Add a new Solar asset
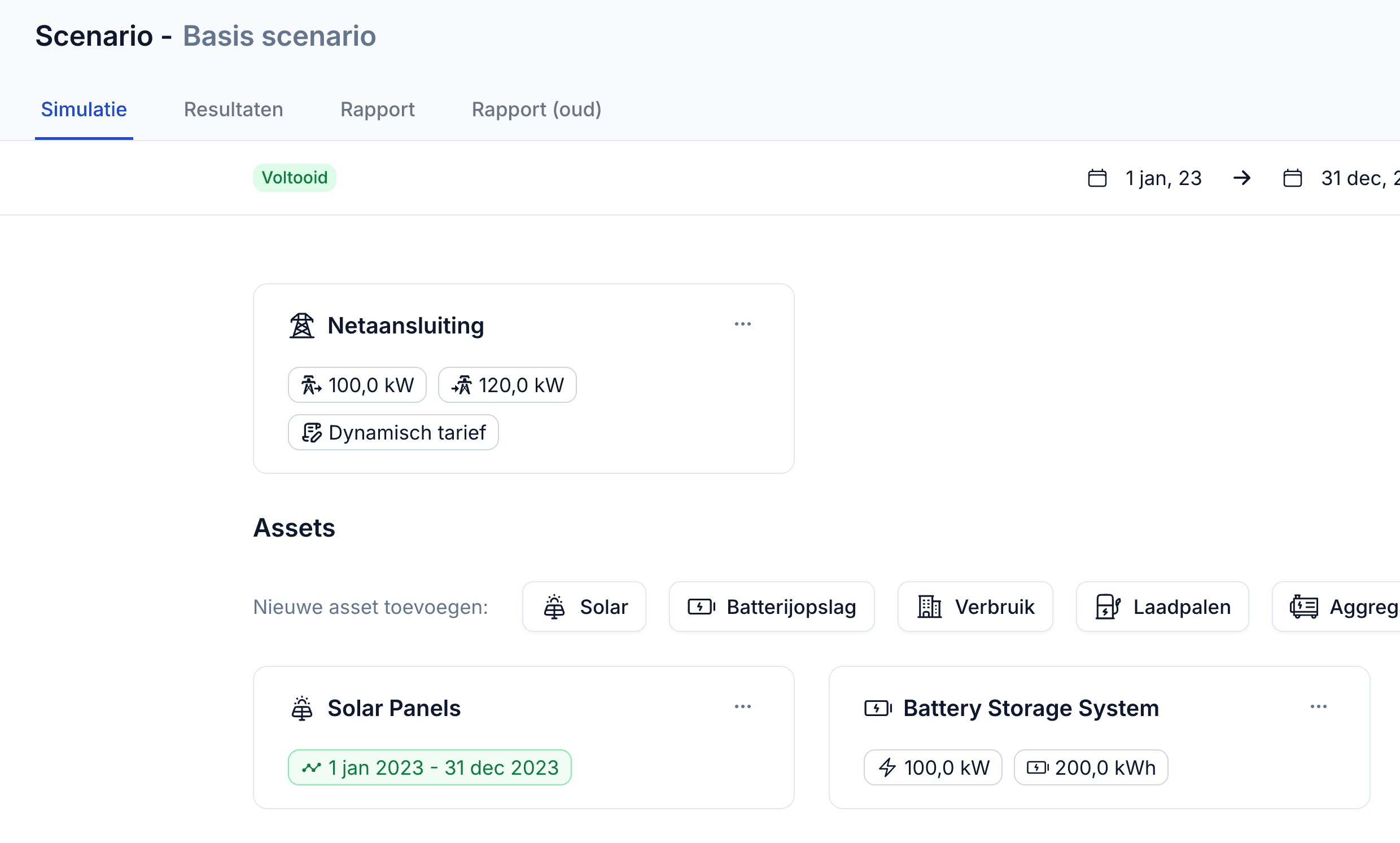Viewport: 1400px width, 843px height. (584, 607)
